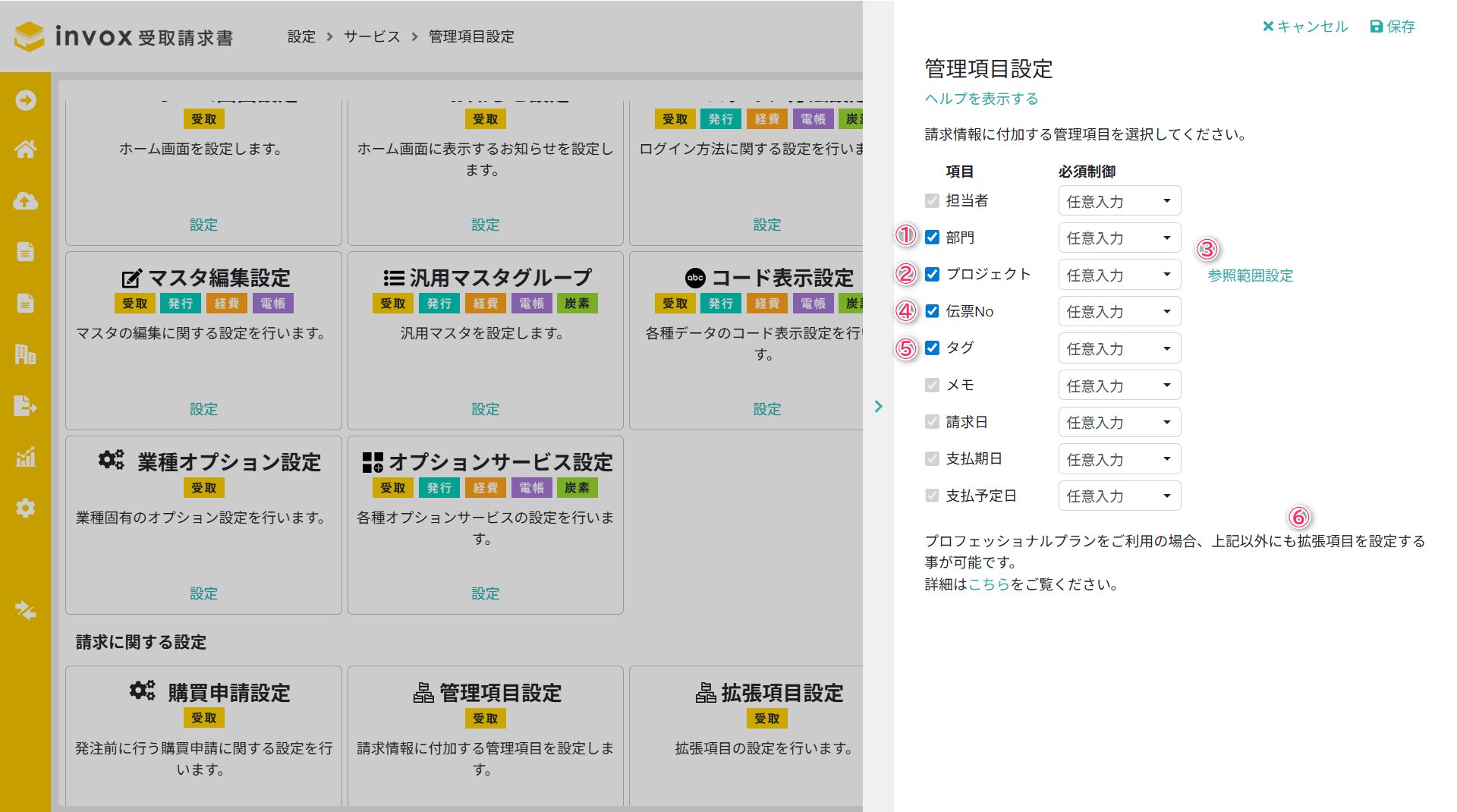This screenshot has width=1457, height=812.
Task: Click 管理項目設定 in the breadcrumb
Action: click(x=471, y=36)
